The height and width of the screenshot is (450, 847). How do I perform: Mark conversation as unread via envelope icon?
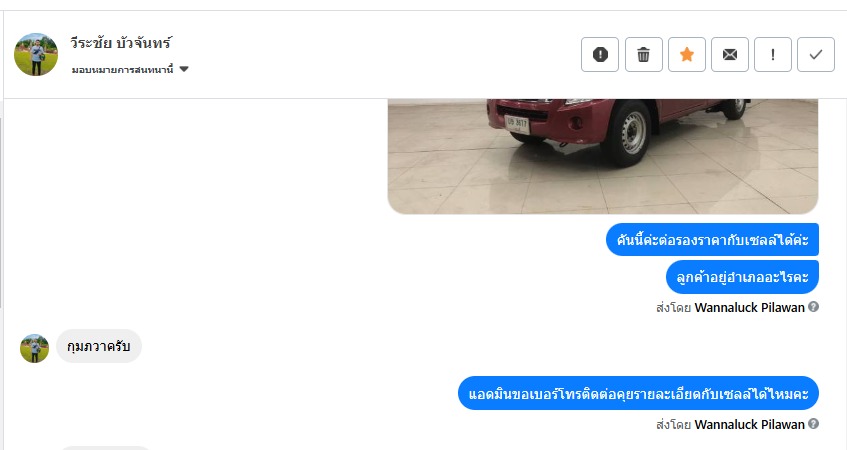click(x=730, y=55)
